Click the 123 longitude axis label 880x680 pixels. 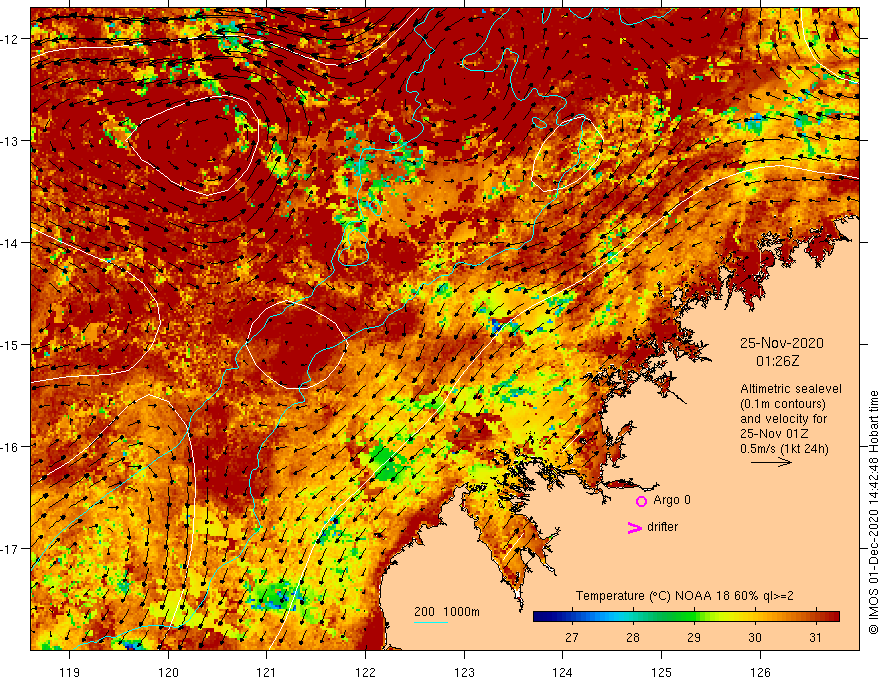tap(464, 672)
